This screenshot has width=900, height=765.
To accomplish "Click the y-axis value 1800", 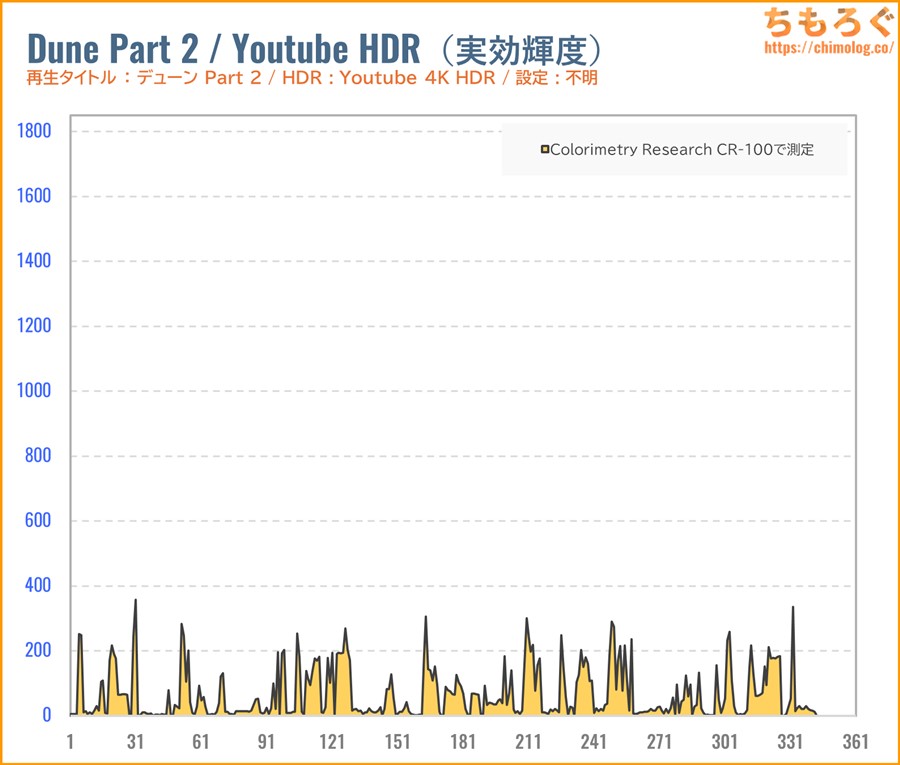I will (34, 131).
